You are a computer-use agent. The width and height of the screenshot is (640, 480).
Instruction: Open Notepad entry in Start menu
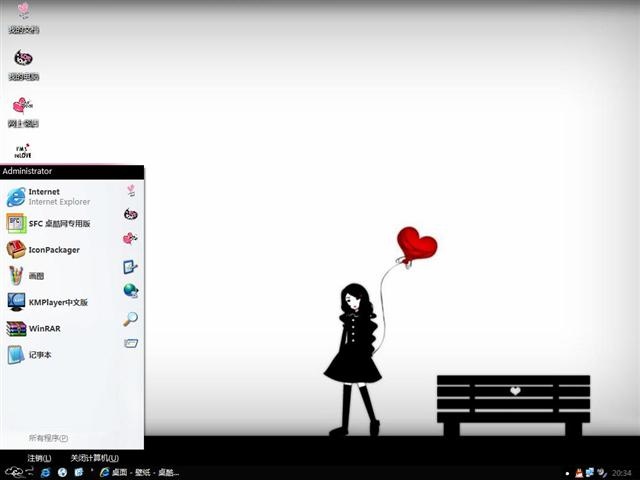[29, 355]
